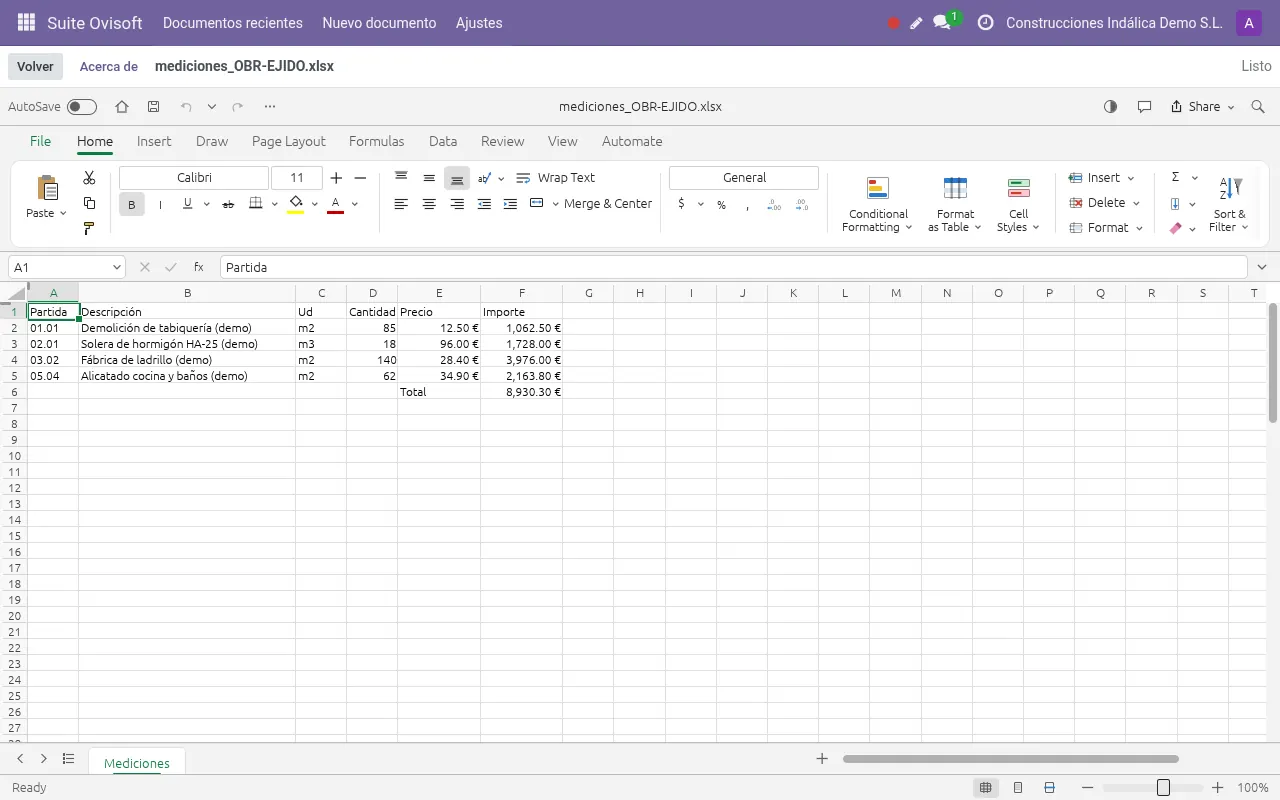1280x800 pixels.
Task: Open Nuevo documento
Action: (x=379, y=22)
